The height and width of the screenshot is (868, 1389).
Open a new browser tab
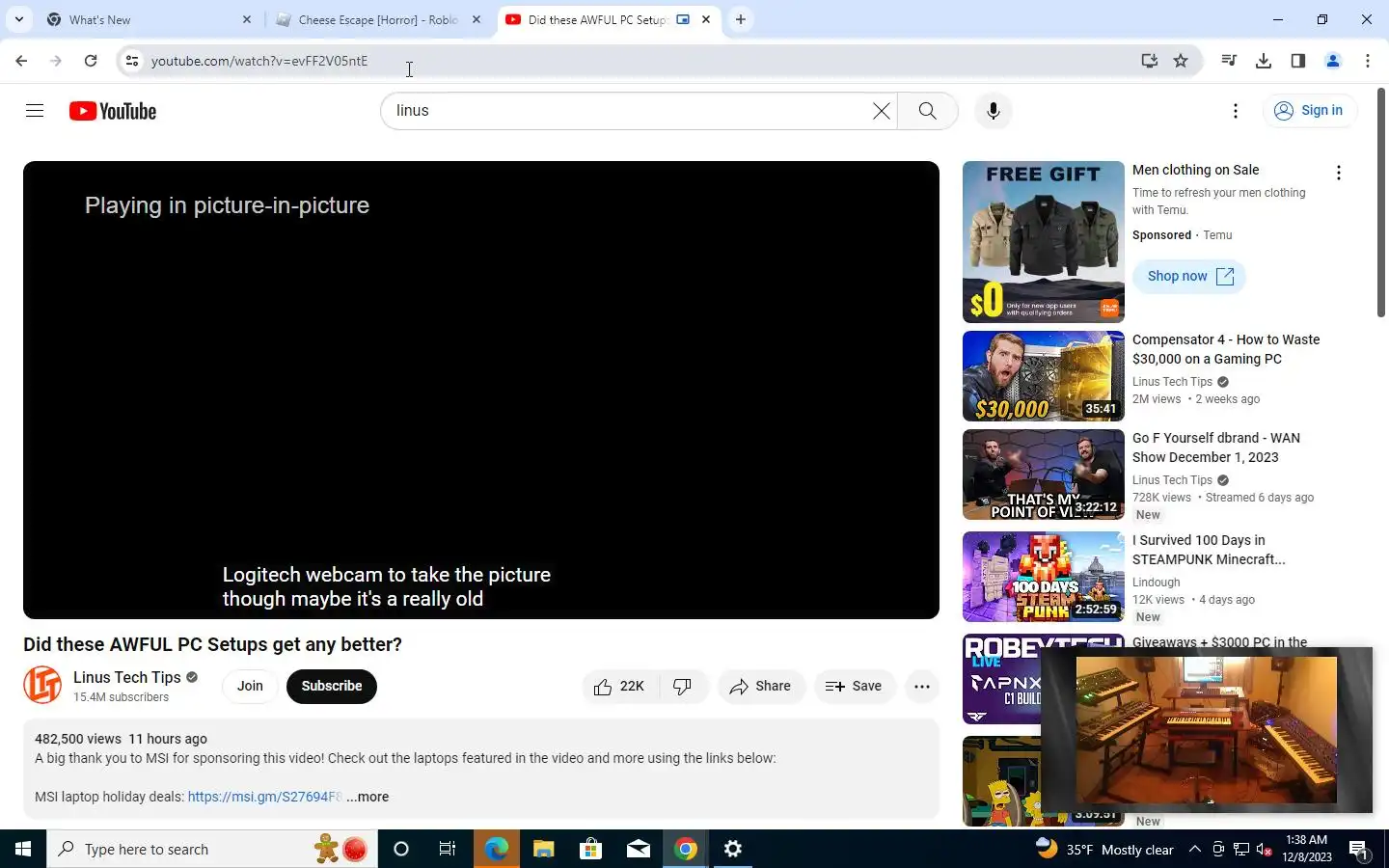(x=740, y=19)
